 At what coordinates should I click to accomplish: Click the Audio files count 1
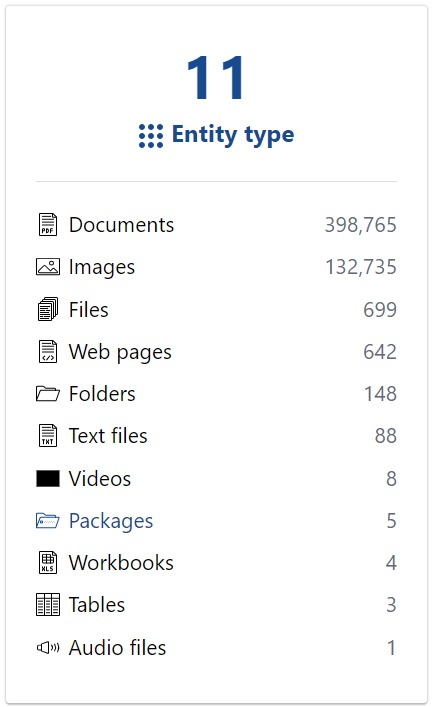pos(391,647)
